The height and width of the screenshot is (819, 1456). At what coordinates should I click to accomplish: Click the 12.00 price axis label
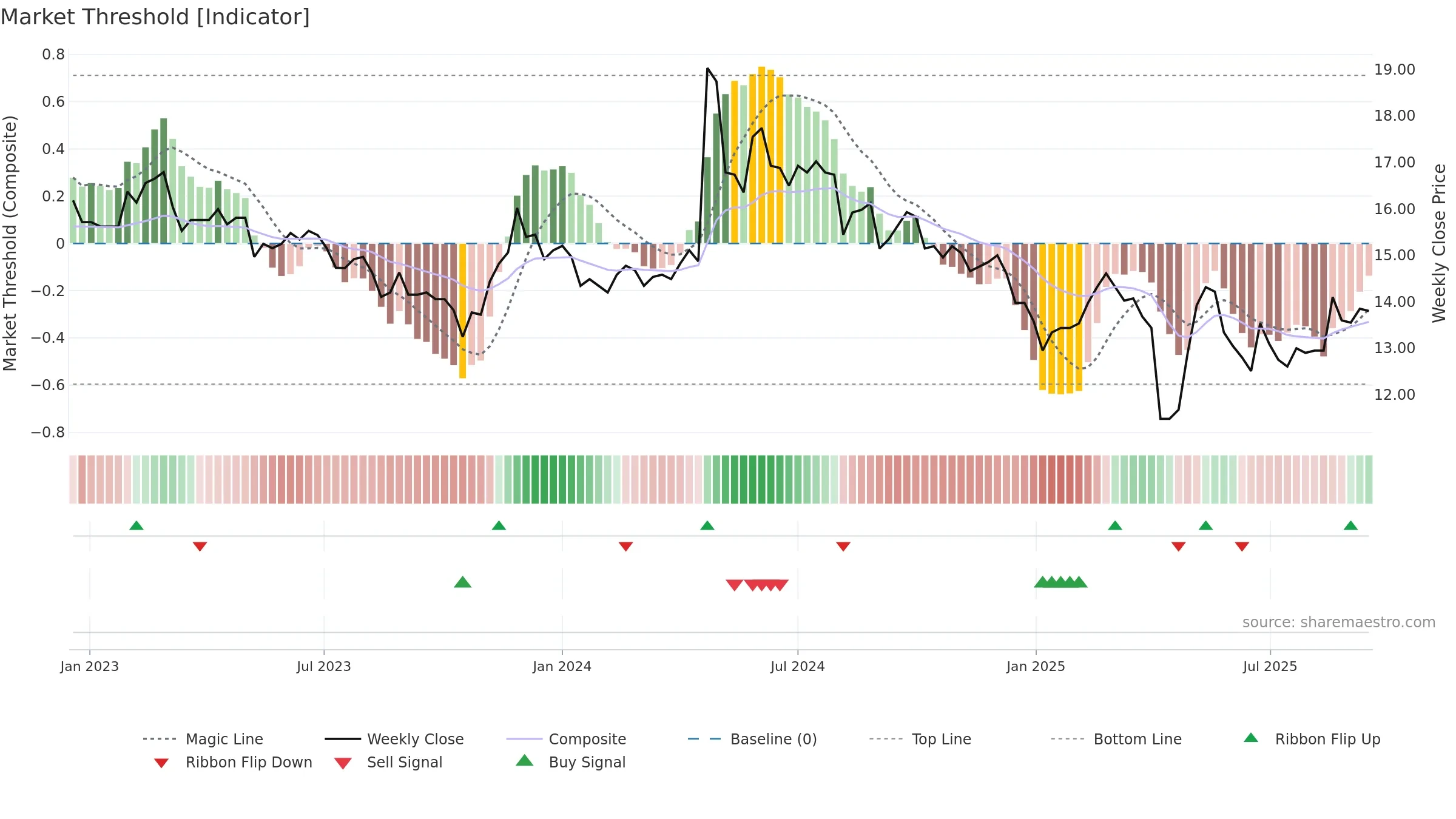(x=1395, y=395)
